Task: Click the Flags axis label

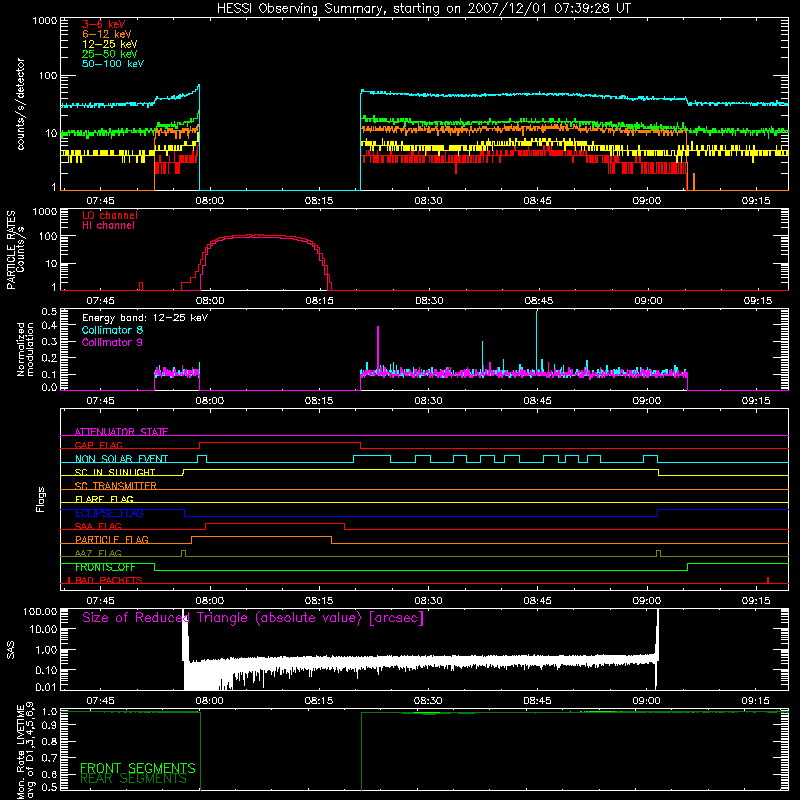Action: point(41,499)
